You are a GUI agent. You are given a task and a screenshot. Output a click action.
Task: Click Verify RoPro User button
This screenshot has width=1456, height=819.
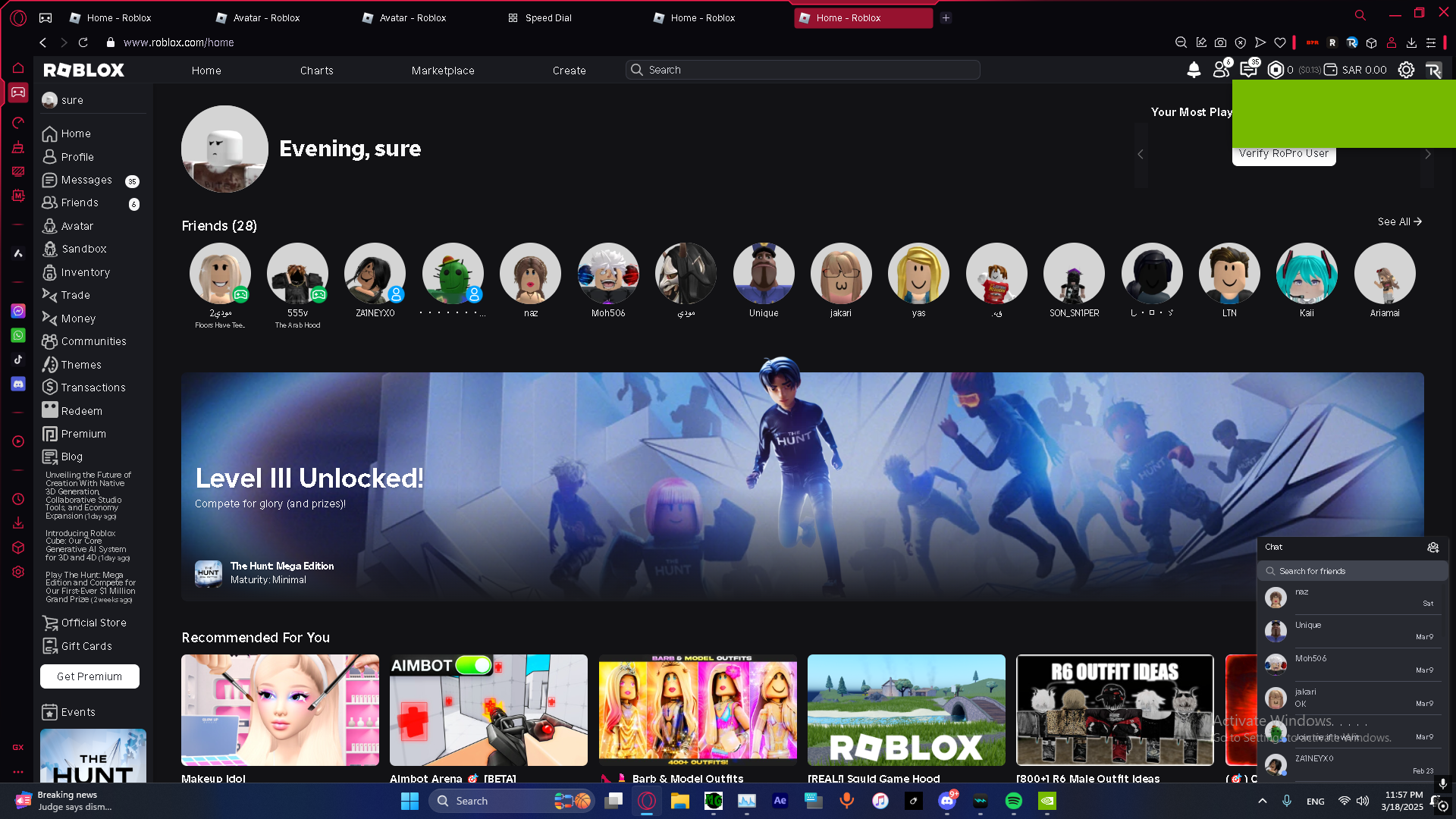1284,154
